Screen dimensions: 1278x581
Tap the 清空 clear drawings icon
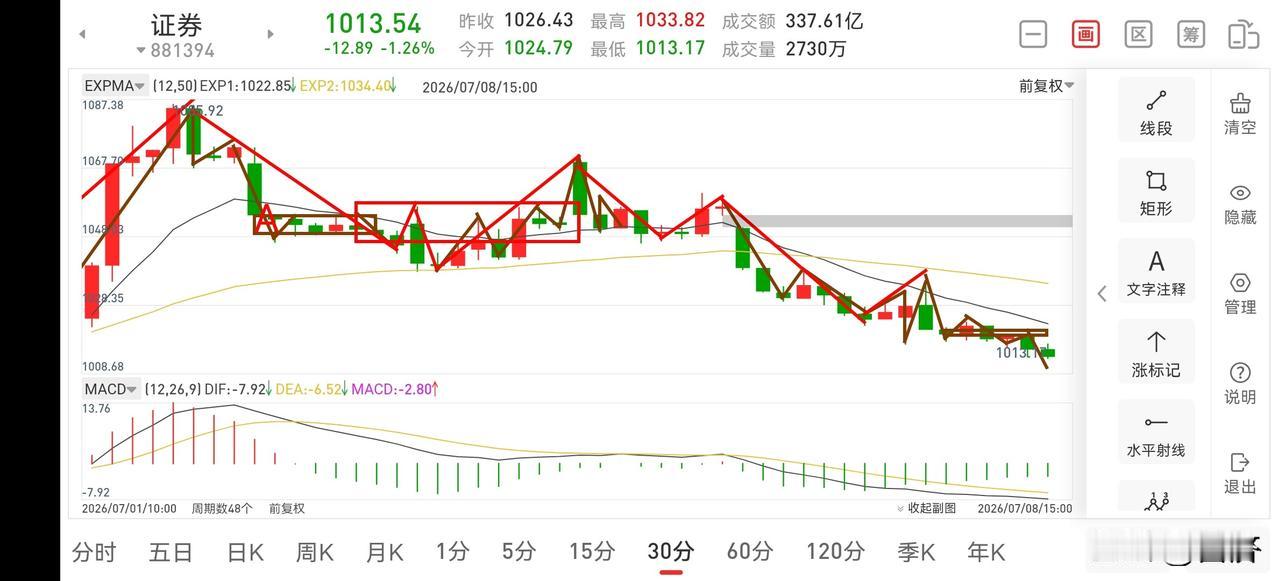click(1240, 113)
